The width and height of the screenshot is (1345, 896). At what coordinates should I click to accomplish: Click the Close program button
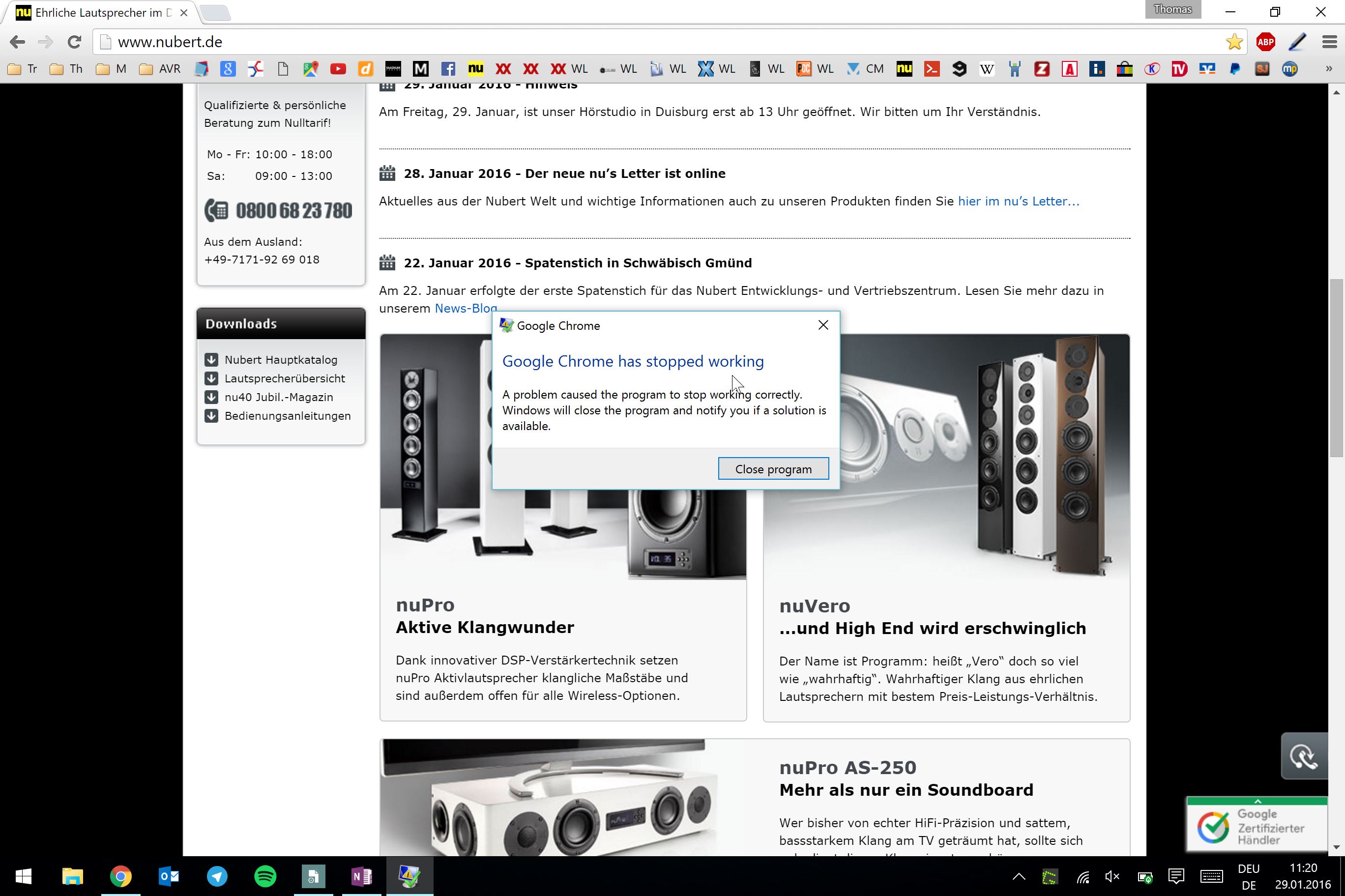(772, 468)
